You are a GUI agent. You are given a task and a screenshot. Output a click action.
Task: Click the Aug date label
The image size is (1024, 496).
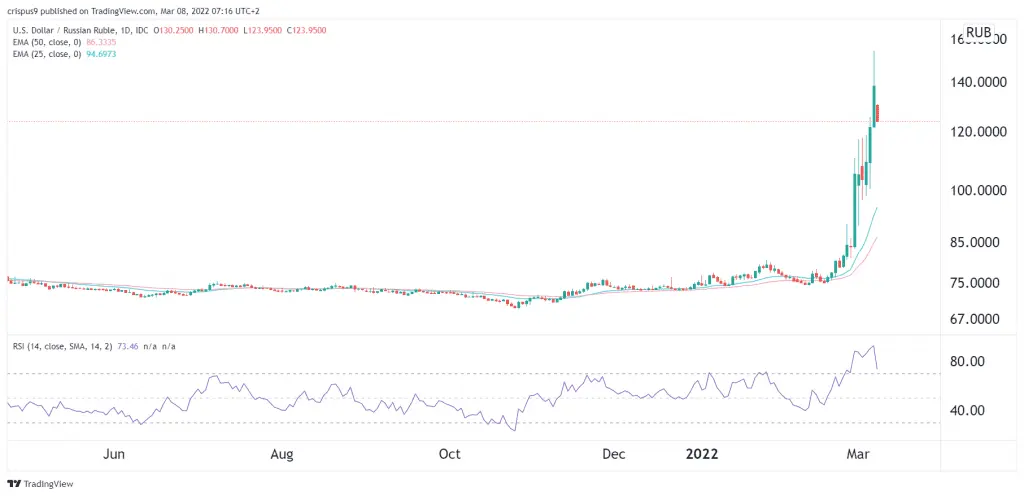pyautogui.click(x=282, y=454)
